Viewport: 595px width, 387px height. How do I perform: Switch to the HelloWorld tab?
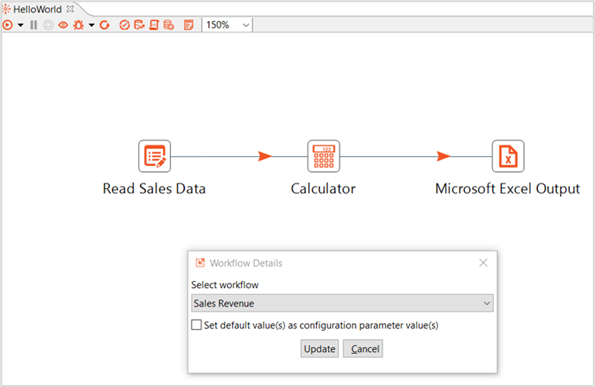point(37,9)
